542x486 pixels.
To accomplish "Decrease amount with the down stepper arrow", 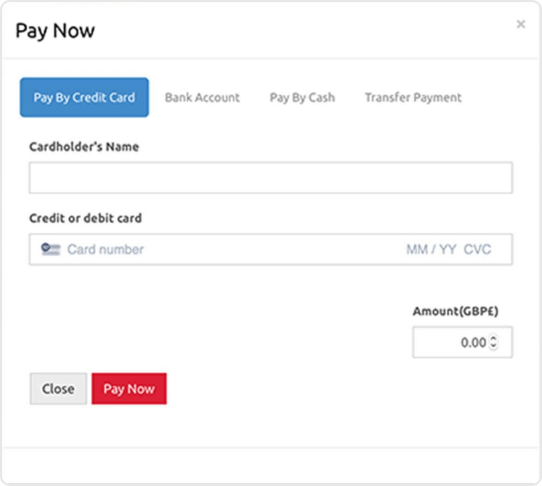I will [494, 346].
